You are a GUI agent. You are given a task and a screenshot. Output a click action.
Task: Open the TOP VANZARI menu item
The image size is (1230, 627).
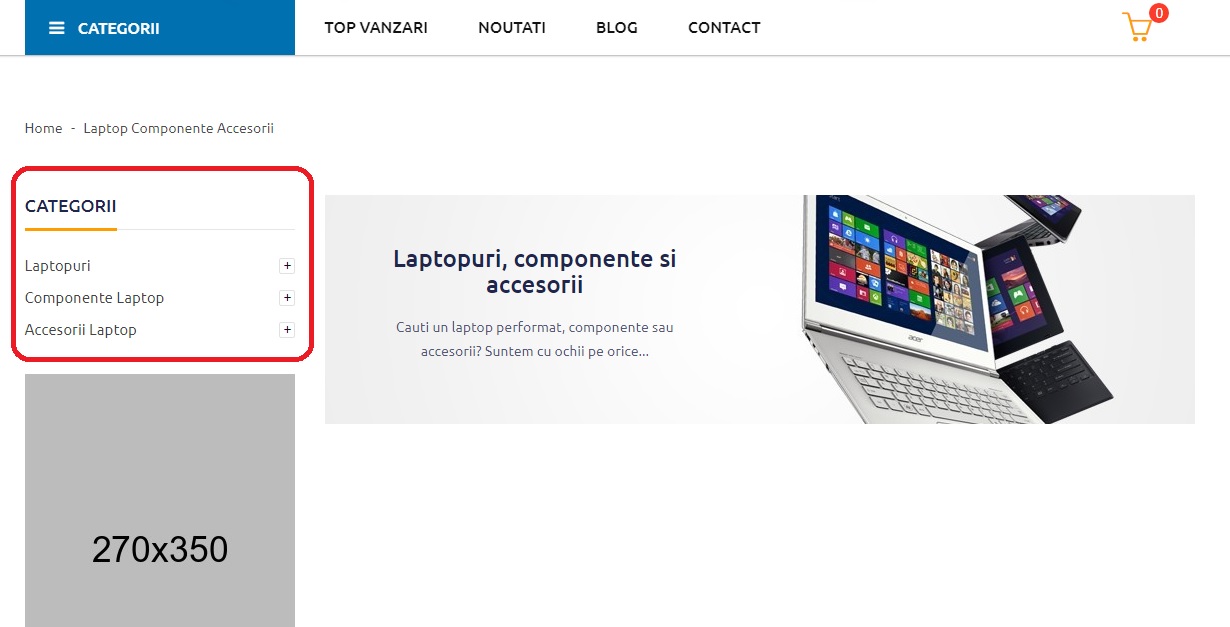coord(376,28)
